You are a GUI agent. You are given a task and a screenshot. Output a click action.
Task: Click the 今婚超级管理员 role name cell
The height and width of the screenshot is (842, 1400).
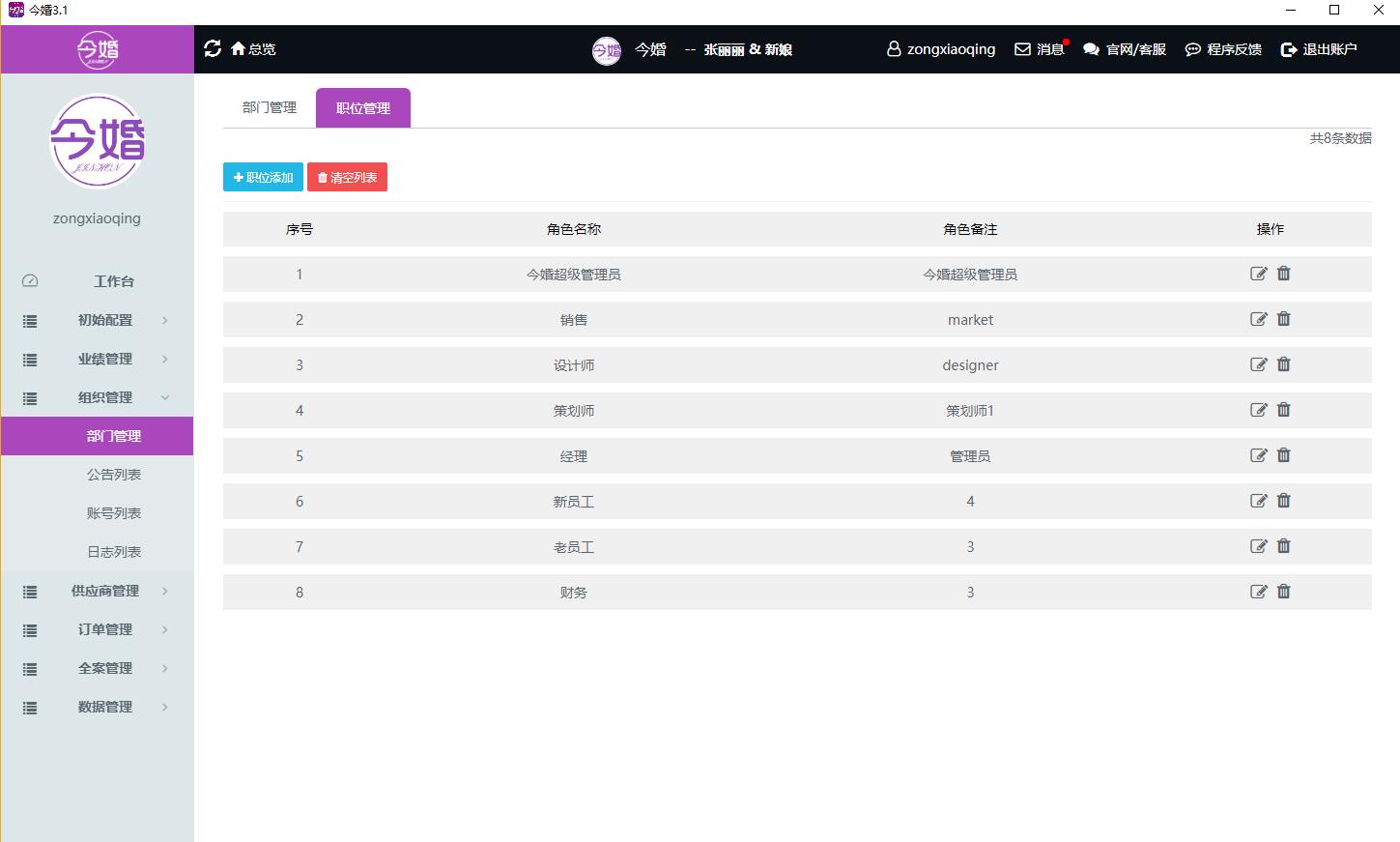(x=574, y=275)
